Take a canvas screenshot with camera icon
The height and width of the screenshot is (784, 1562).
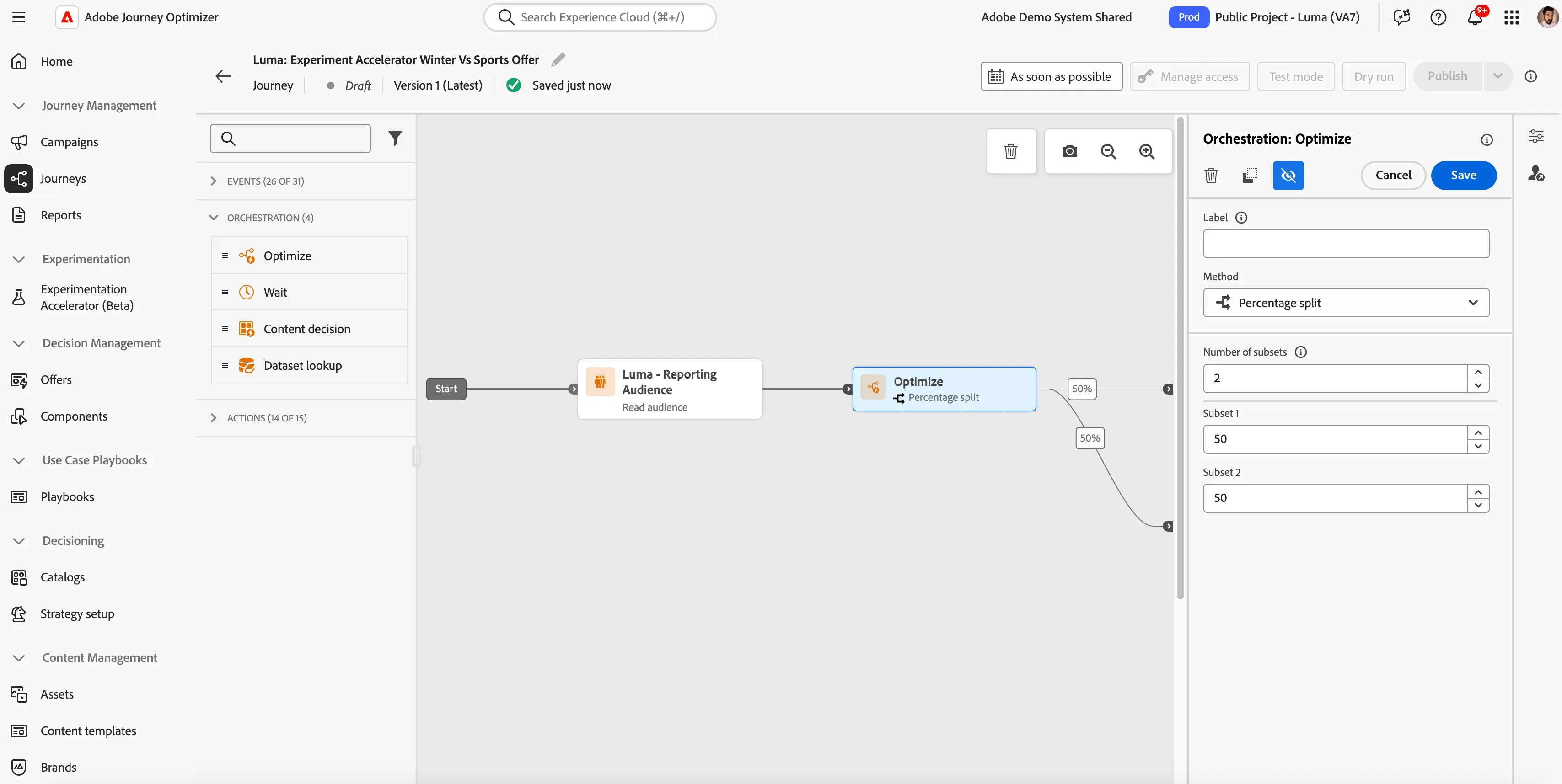1070,151
